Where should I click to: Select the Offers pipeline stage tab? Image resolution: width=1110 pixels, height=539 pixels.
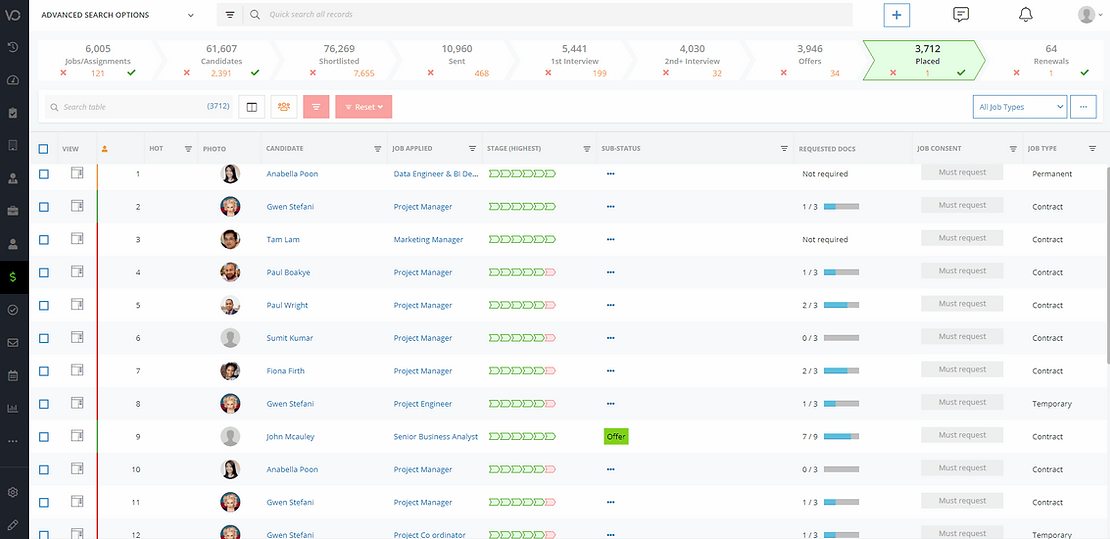pos(810,60)
